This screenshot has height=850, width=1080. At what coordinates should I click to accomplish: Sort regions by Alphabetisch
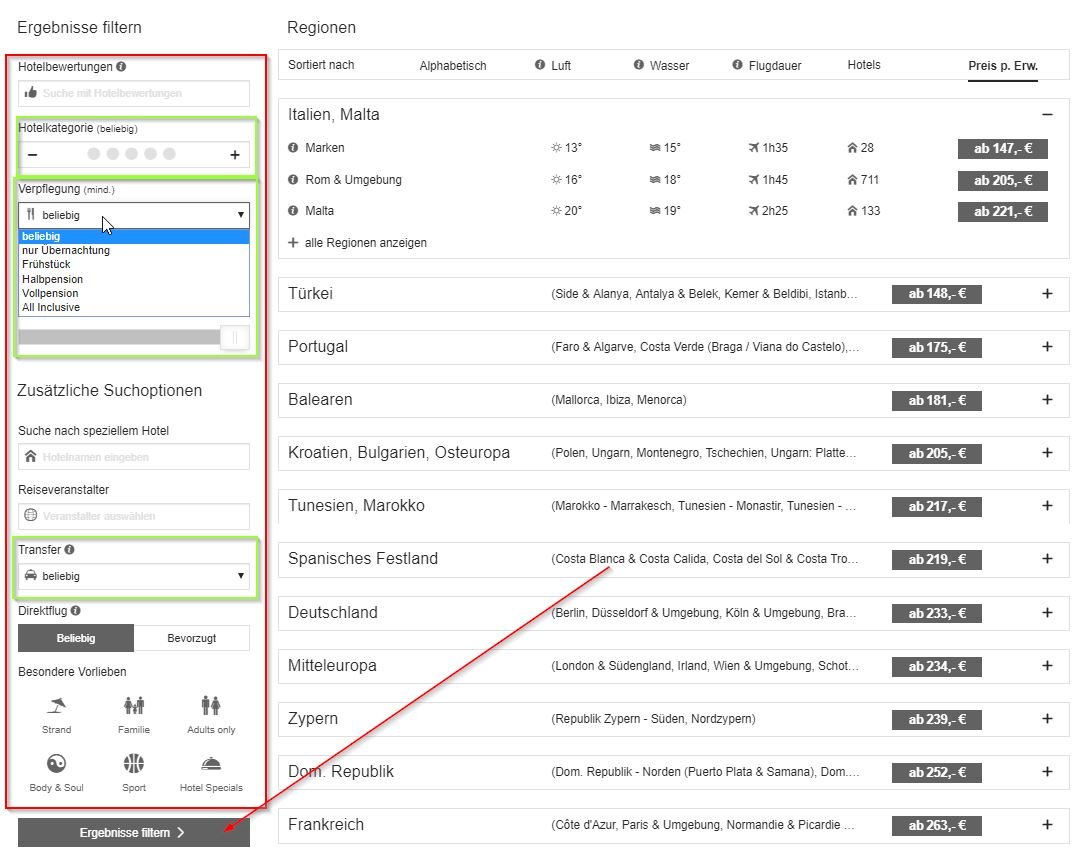pyautogui.click(x=453, y=66)
